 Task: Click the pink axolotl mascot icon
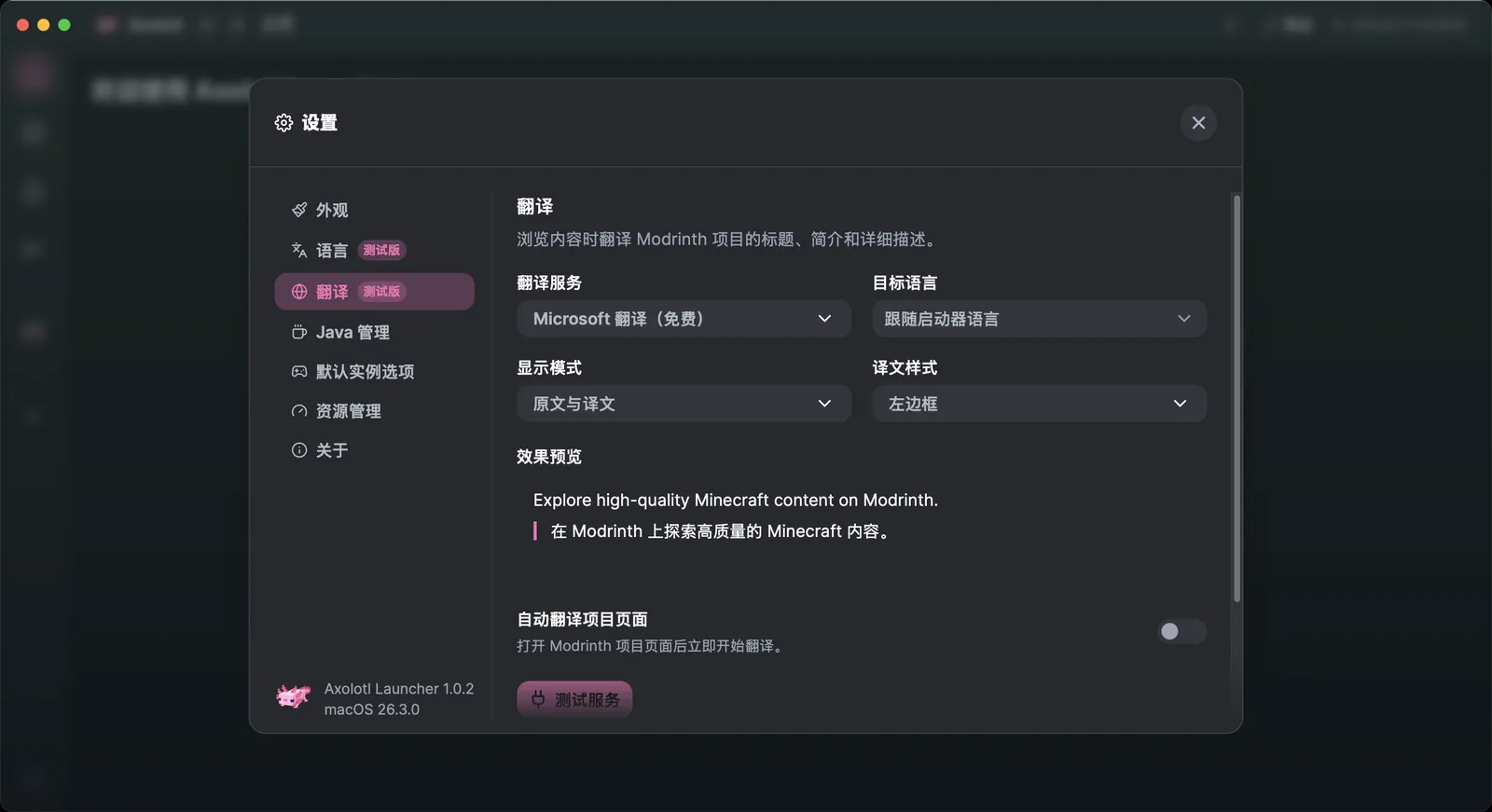(x=293, y=695)
